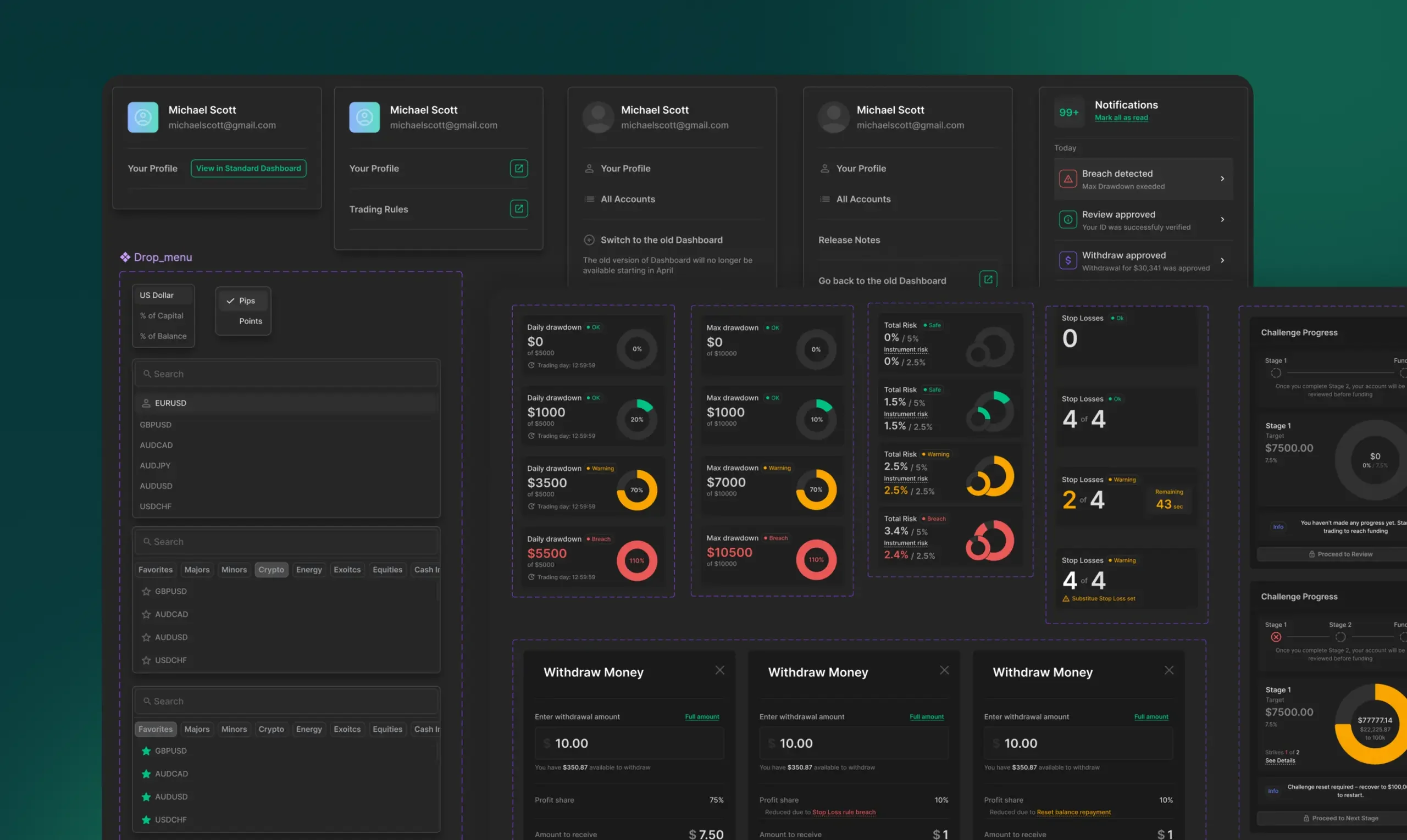This screenshot has width=1407, height=840.
Task: Click Switch to the old Dashboard icon
Action: 589,240
